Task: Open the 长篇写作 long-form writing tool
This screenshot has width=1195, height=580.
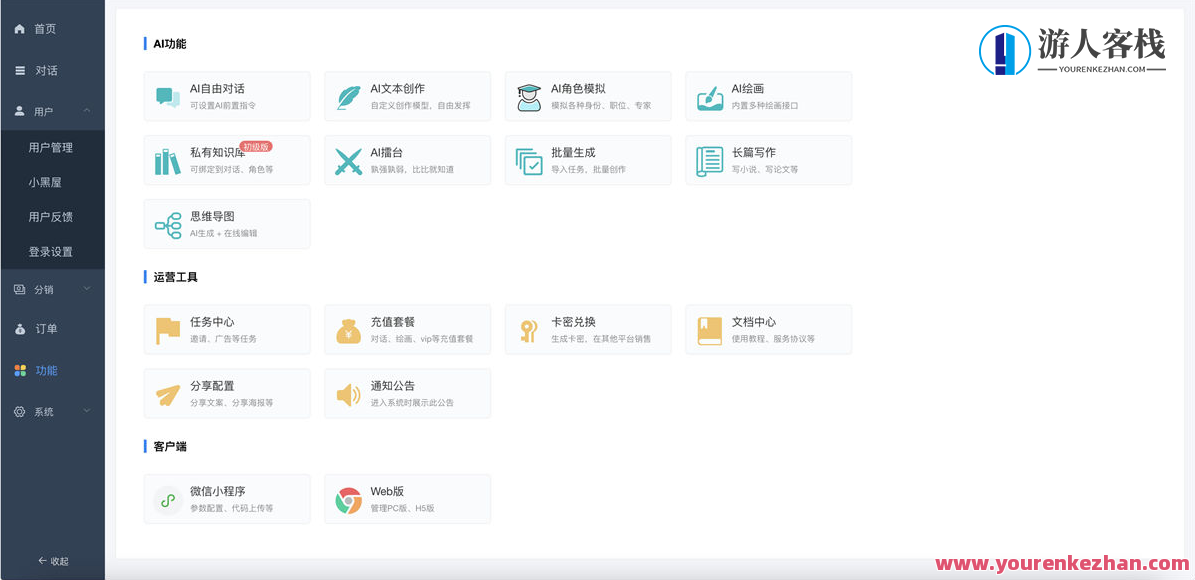Action: pyautogui.click(x=767, y=160)
